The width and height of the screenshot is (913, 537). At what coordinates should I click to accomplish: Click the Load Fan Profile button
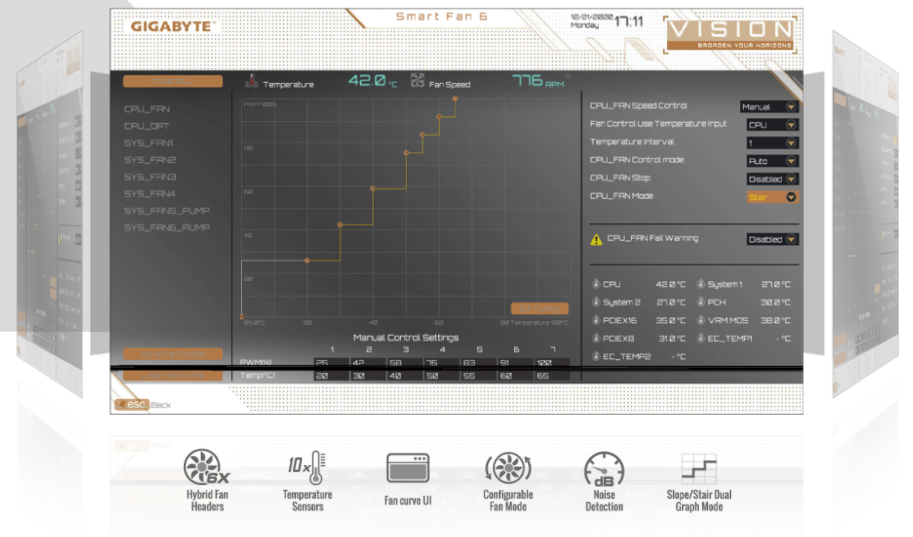click(173, 376)
